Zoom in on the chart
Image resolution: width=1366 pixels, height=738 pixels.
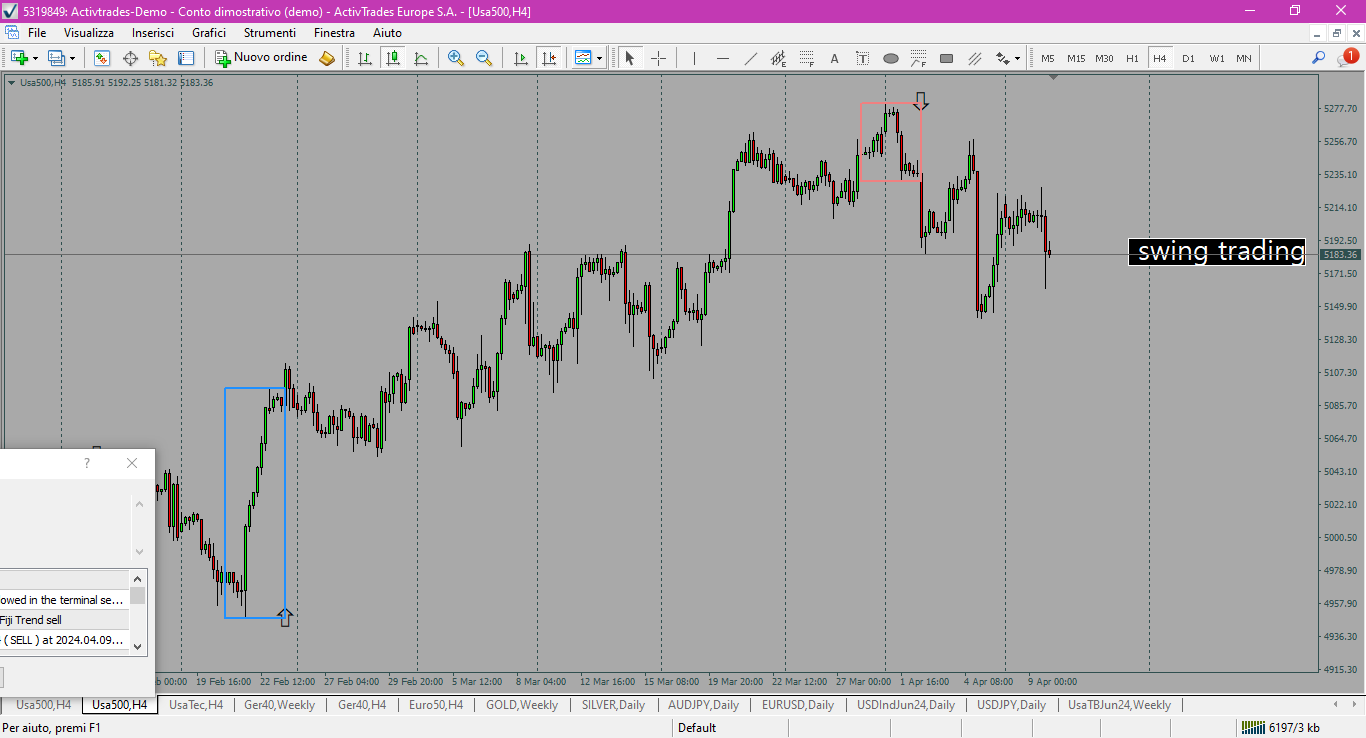[x=456, y=58]
